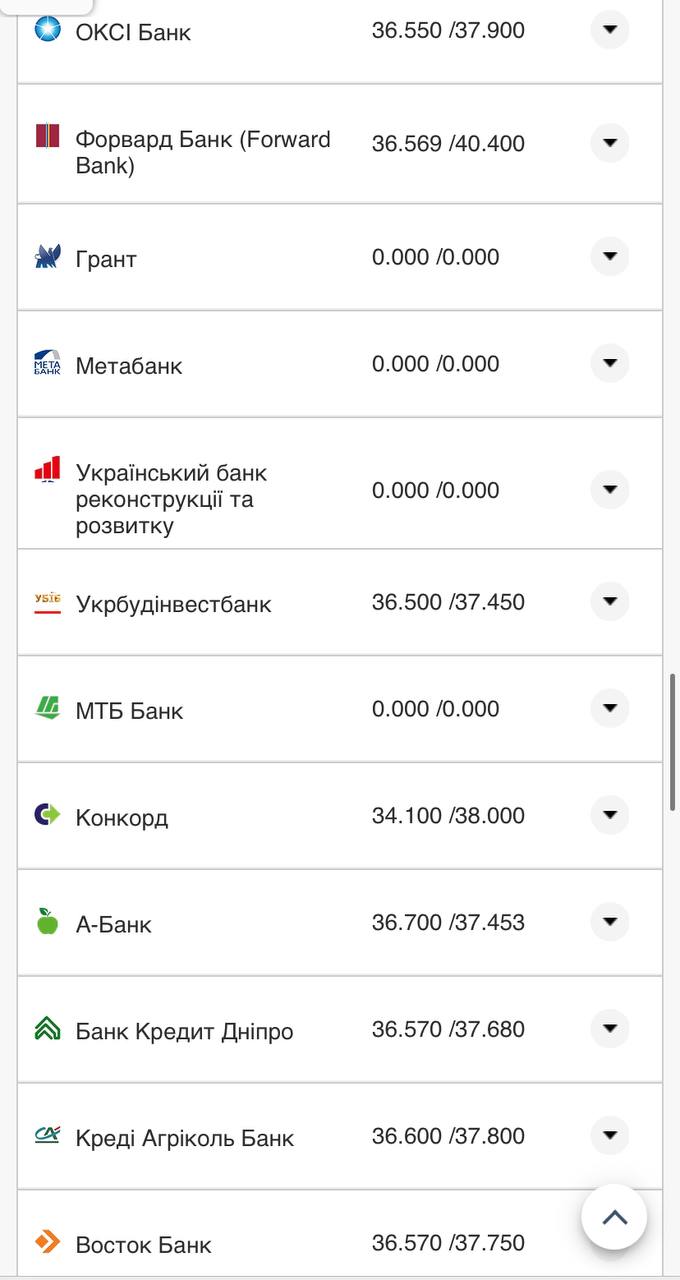
Task: Click the Форвард Банк logo icon
Action: pyautogui.click(x=47, y=136)
